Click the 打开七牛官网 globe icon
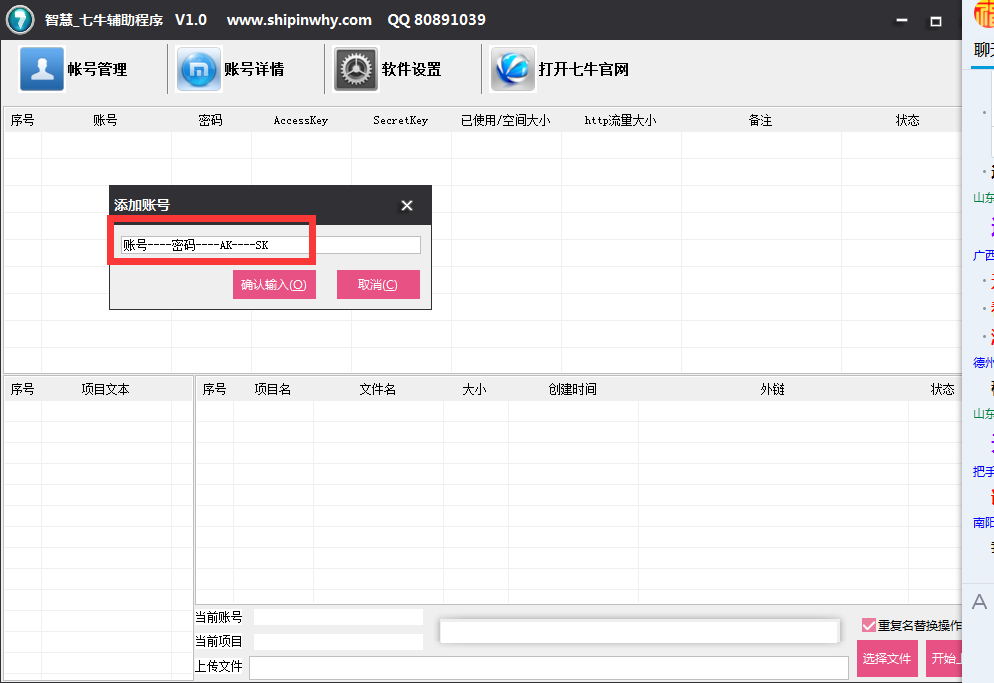Image resolution: width=994 pixels, height=683 pixels. (513, 69)
